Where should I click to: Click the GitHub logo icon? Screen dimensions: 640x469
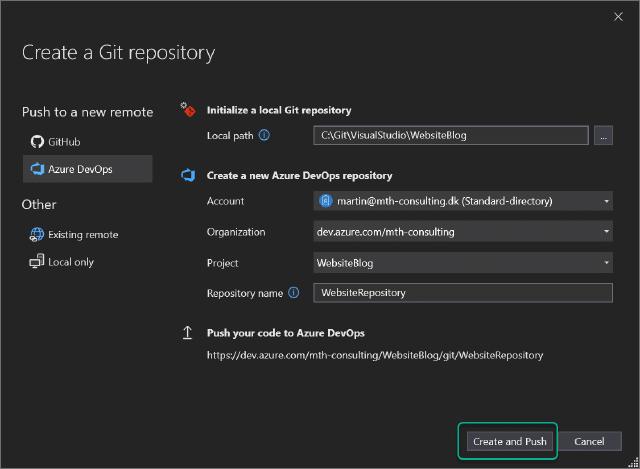click(x=38, y=142)
